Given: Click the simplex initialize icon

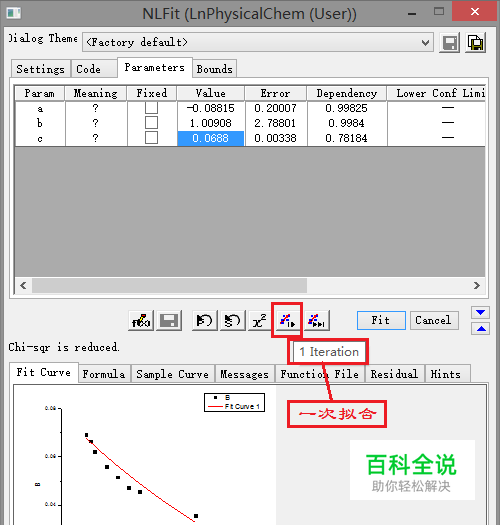Looking at the screenshot, I should click(x=232, y=321).
